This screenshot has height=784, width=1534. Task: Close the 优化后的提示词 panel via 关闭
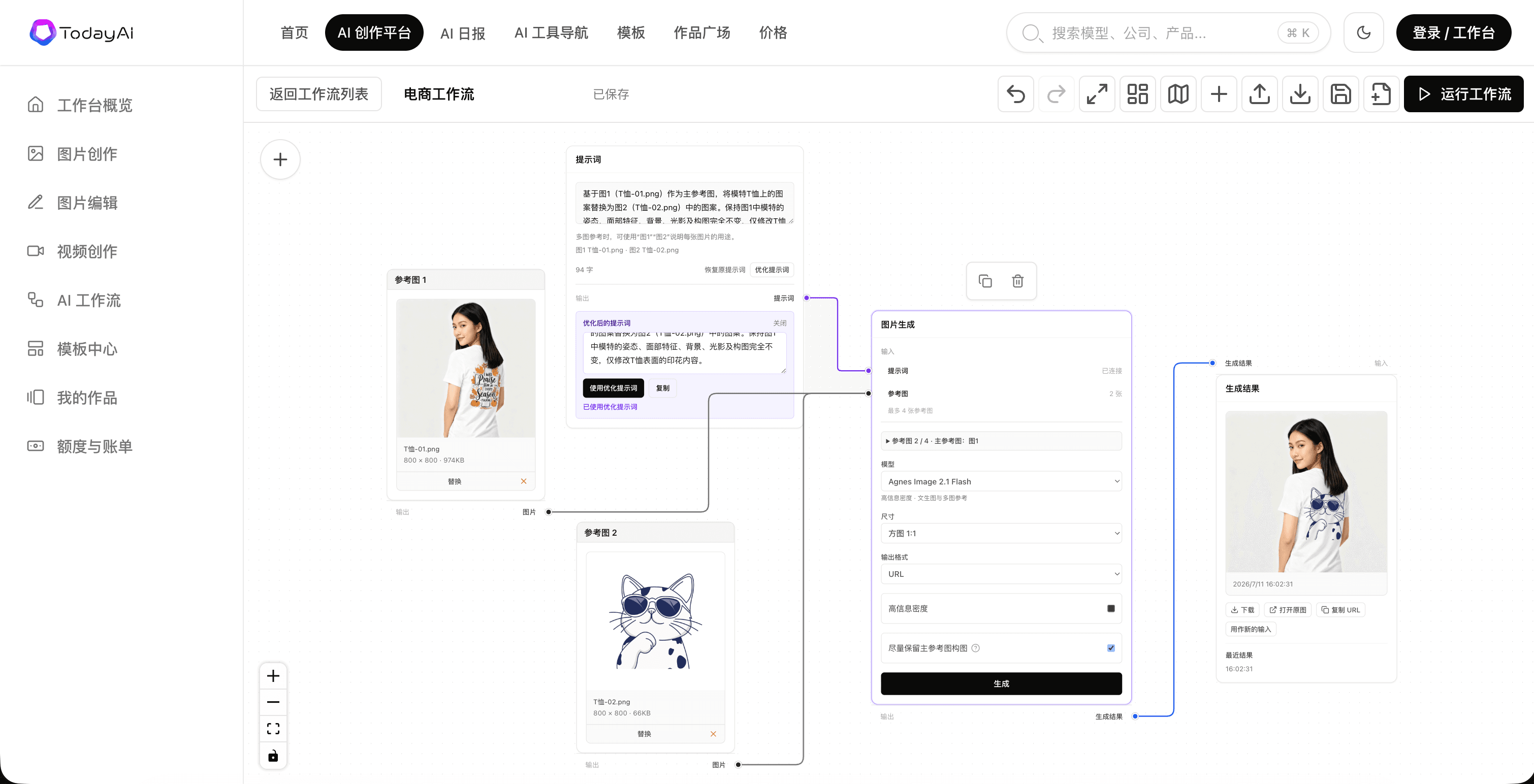pos(780,323)
